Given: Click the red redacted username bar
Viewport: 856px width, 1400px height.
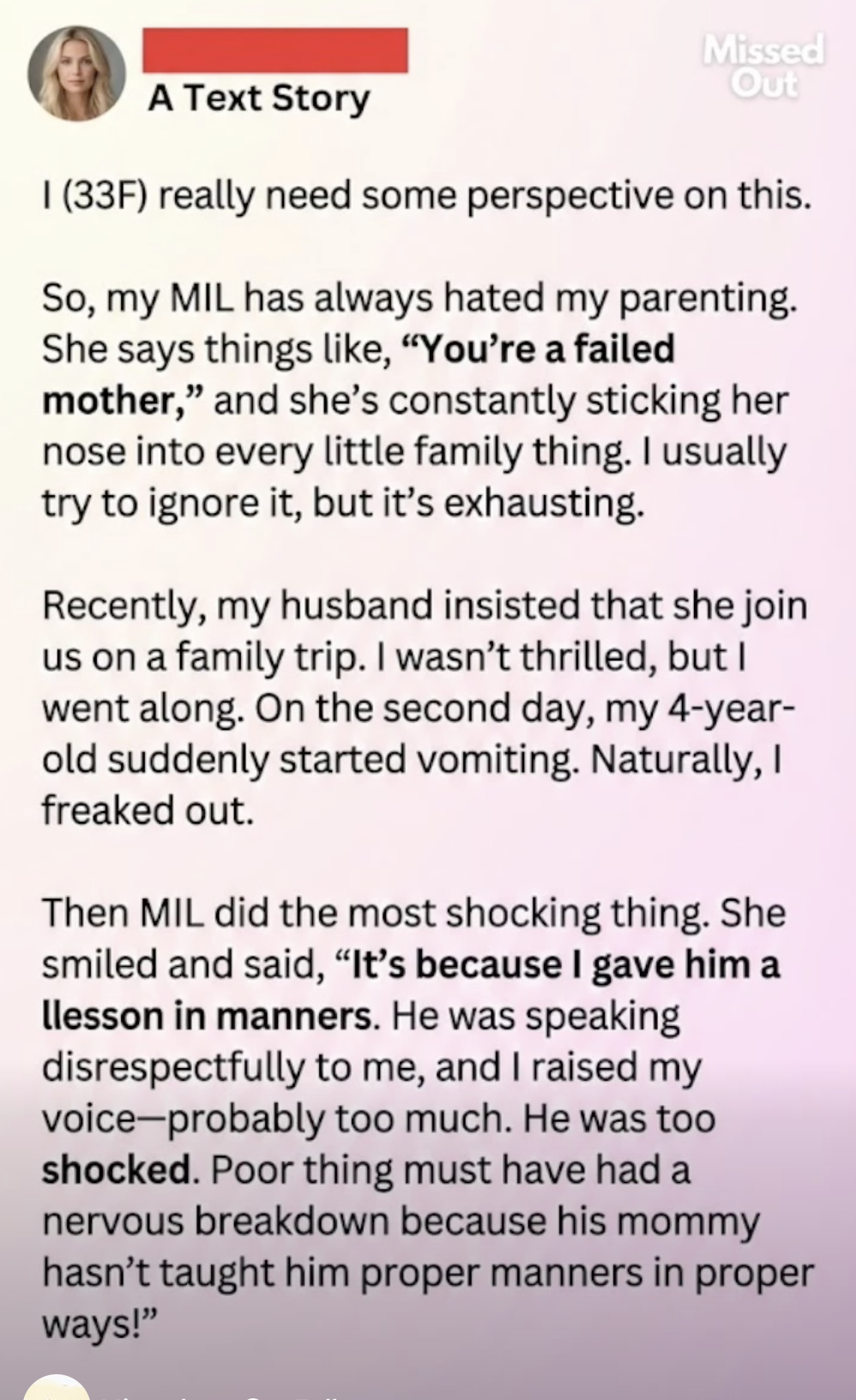Looking at the screenshot, I should tap(274, 50).
